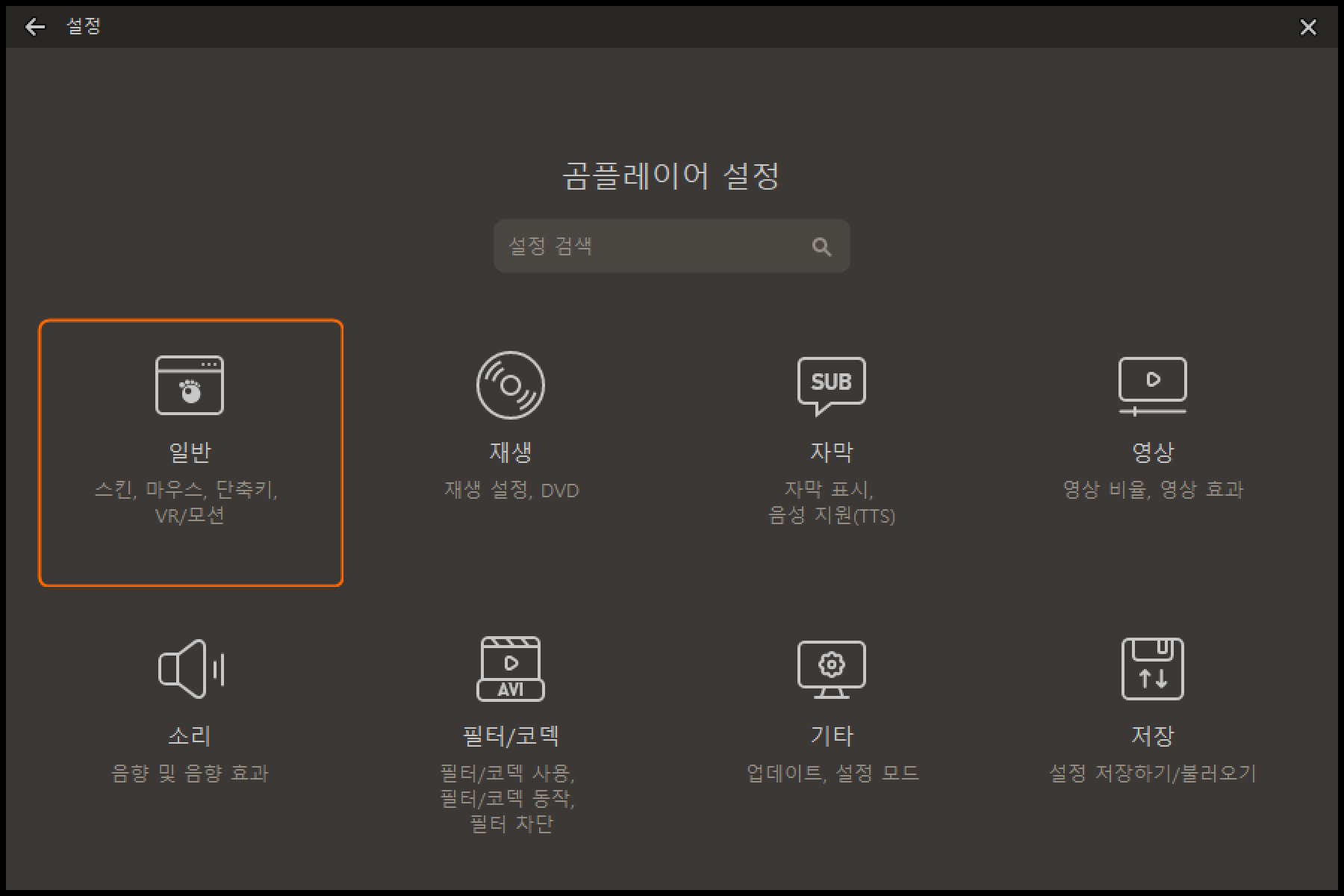Click the text 영상 비율, 영상 효과
1344x896 pixels.
click(1153, 490)
